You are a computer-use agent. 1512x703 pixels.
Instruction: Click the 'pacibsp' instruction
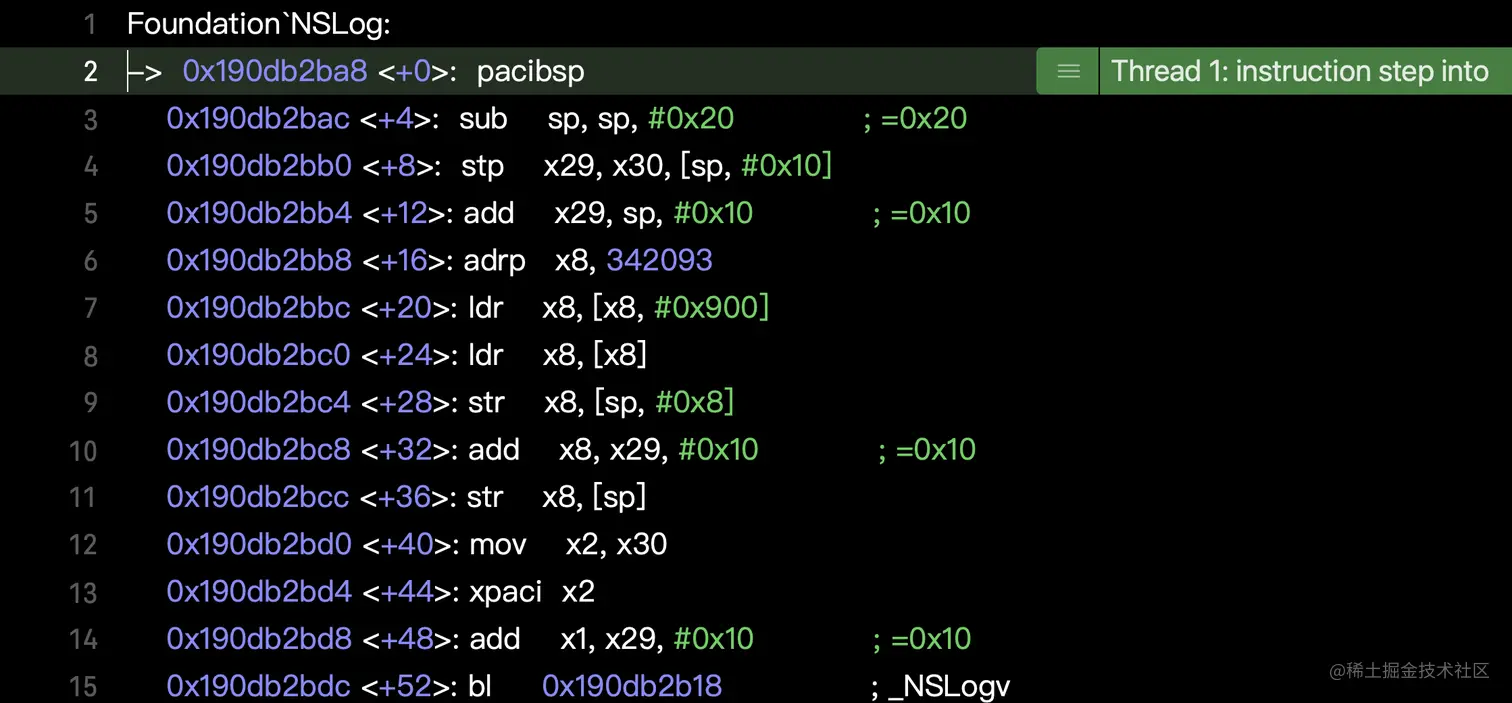(530, 72)
